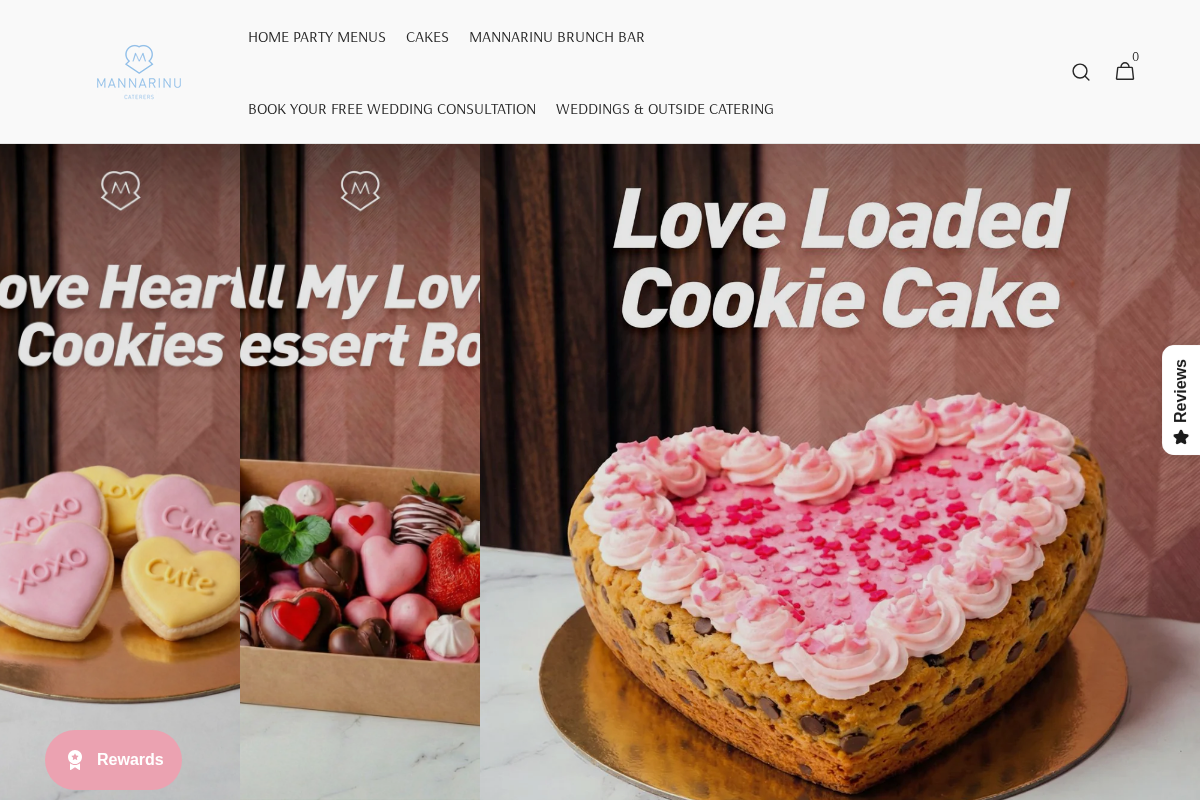The image size is (1200, 800).
Task: Visit Weddings & Outside Catering page
Action: coord(665,109)
